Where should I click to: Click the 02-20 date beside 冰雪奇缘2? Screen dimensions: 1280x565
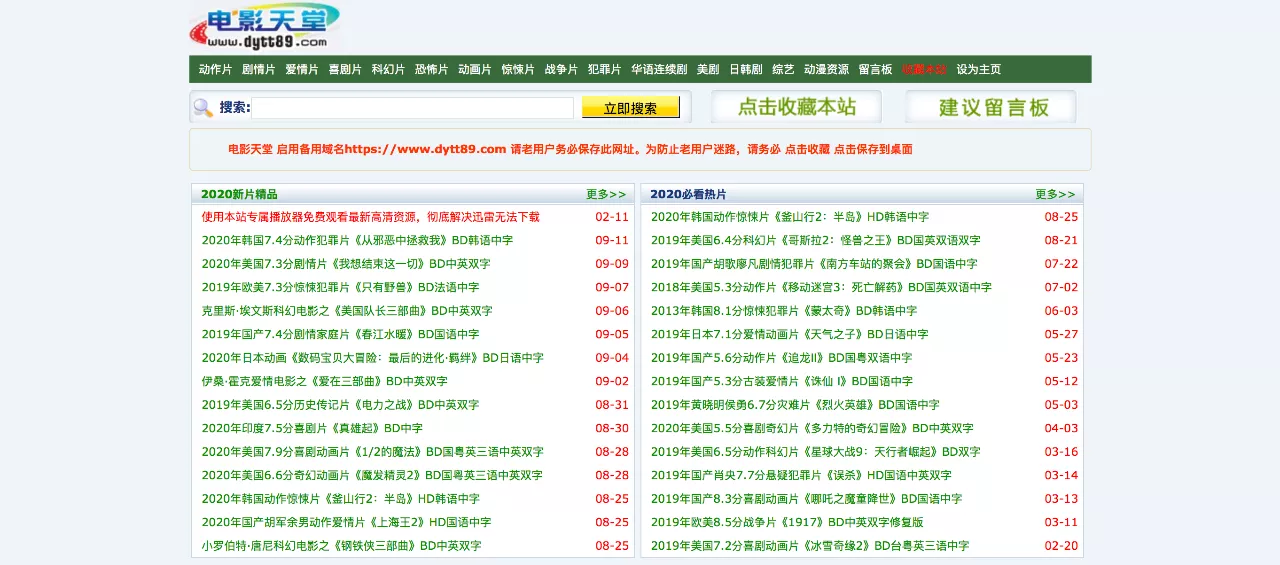pyautogui.click(x=1061, y=546)
